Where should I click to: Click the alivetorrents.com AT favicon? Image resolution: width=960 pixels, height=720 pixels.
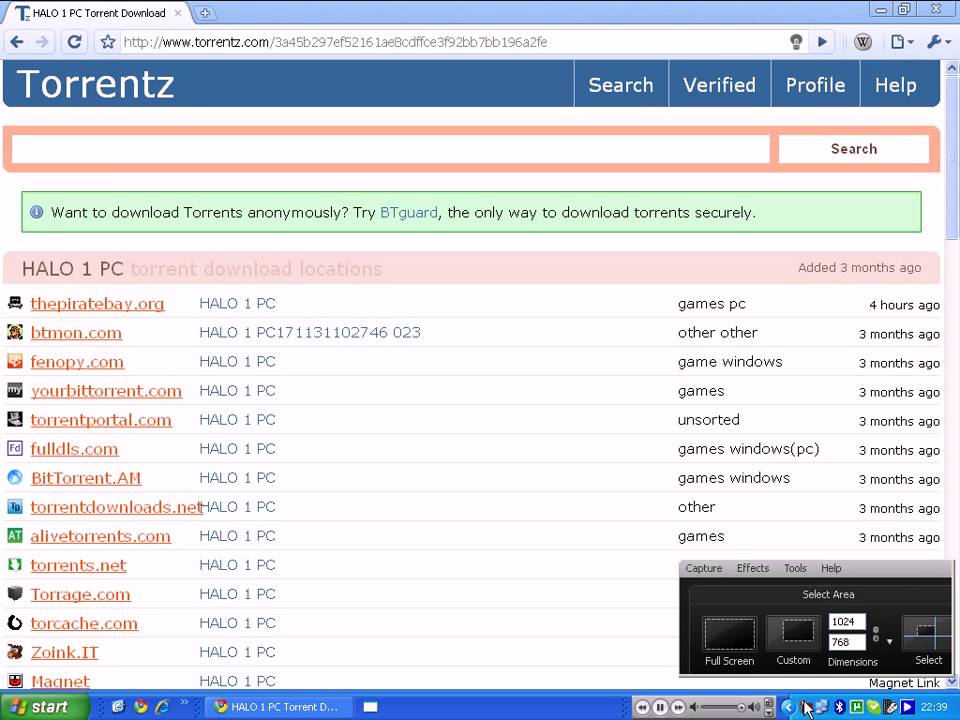tap(15, 535)
